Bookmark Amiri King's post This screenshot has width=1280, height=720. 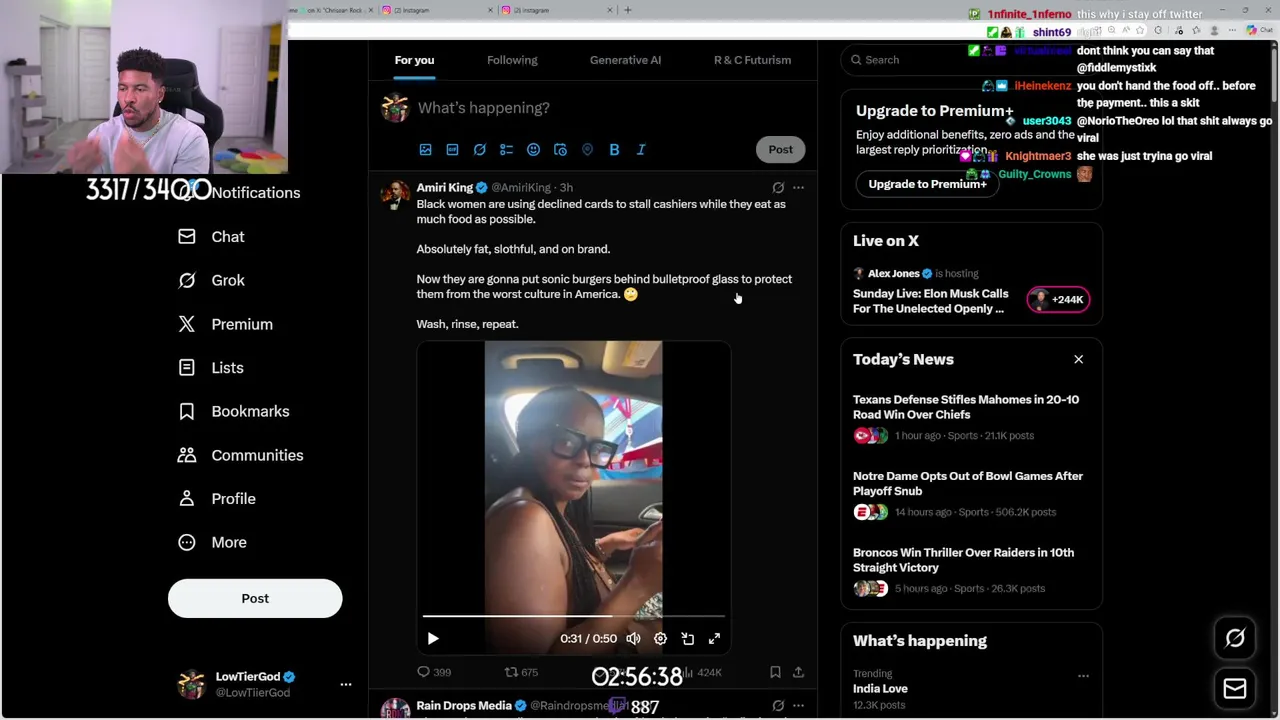775,672
